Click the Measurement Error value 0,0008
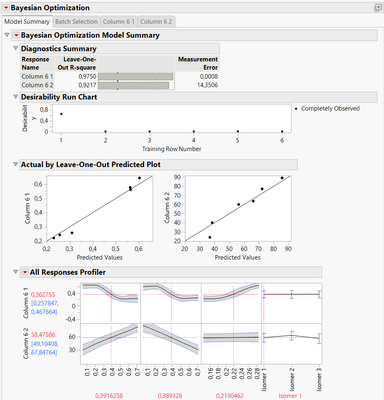This screenshot has width=384, height=400. pyautogui.click(x=209, y=76)
